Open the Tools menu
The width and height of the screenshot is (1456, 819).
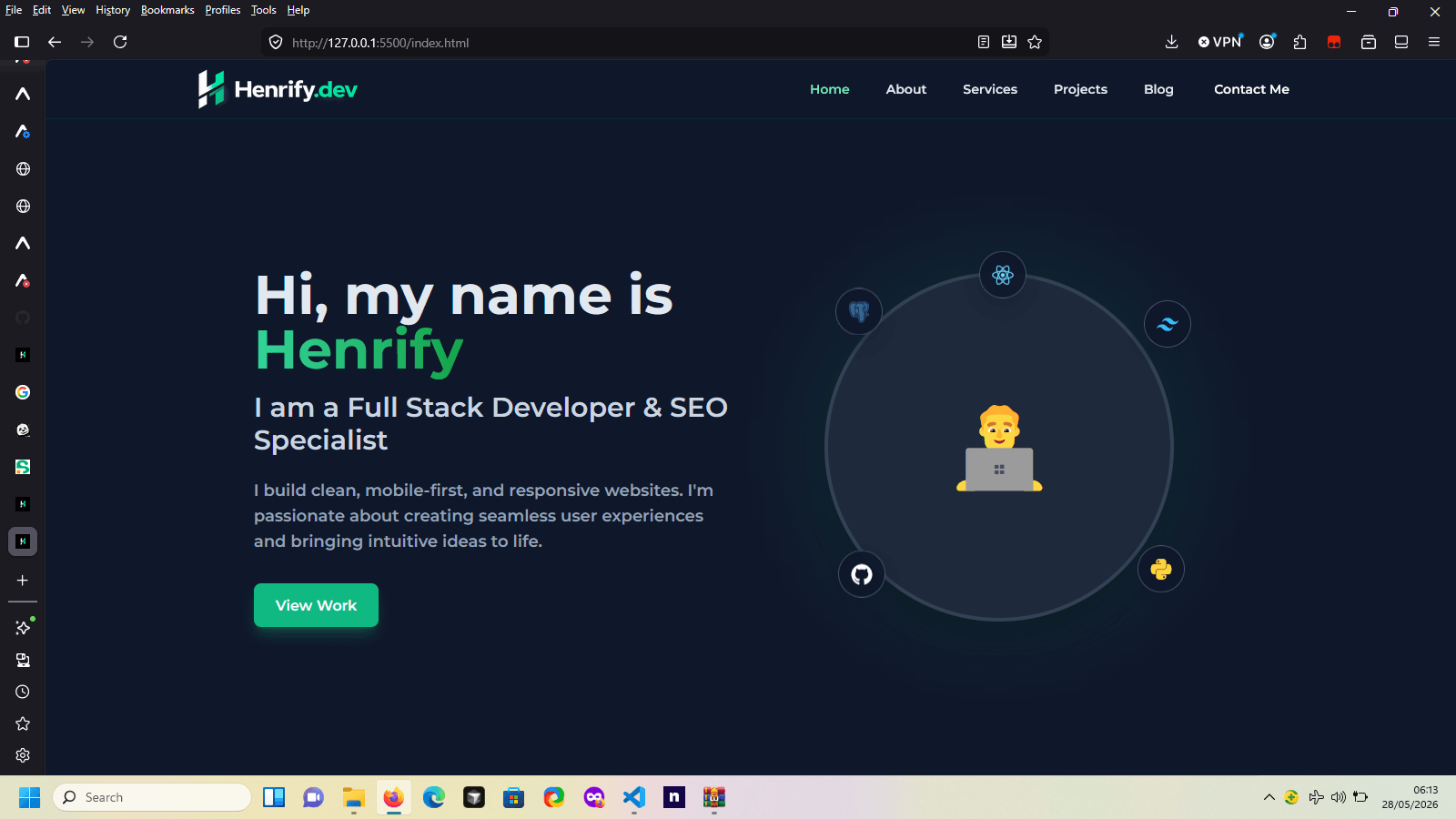[264, 10]
